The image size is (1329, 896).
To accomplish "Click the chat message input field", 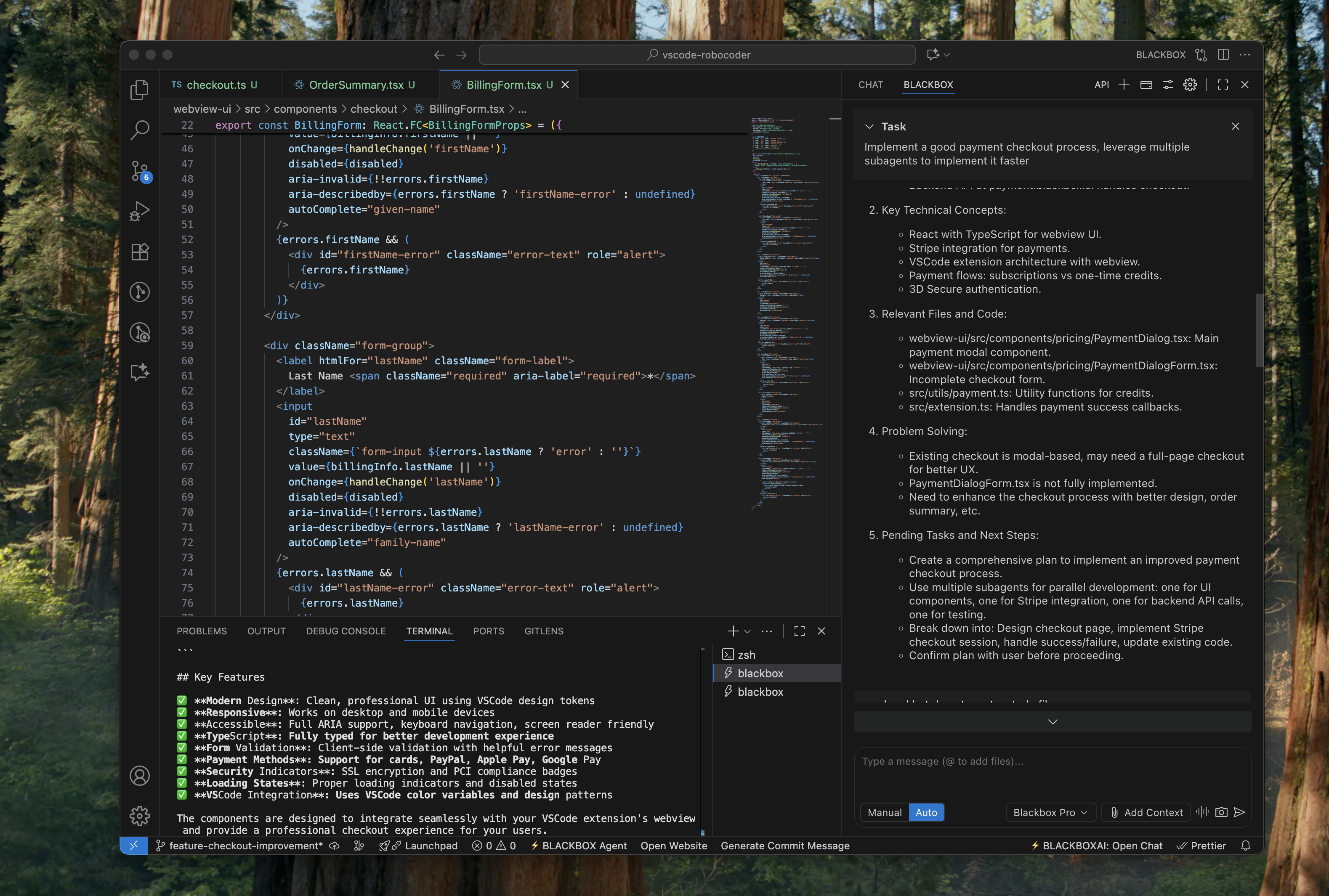I will coord(1052,771).
